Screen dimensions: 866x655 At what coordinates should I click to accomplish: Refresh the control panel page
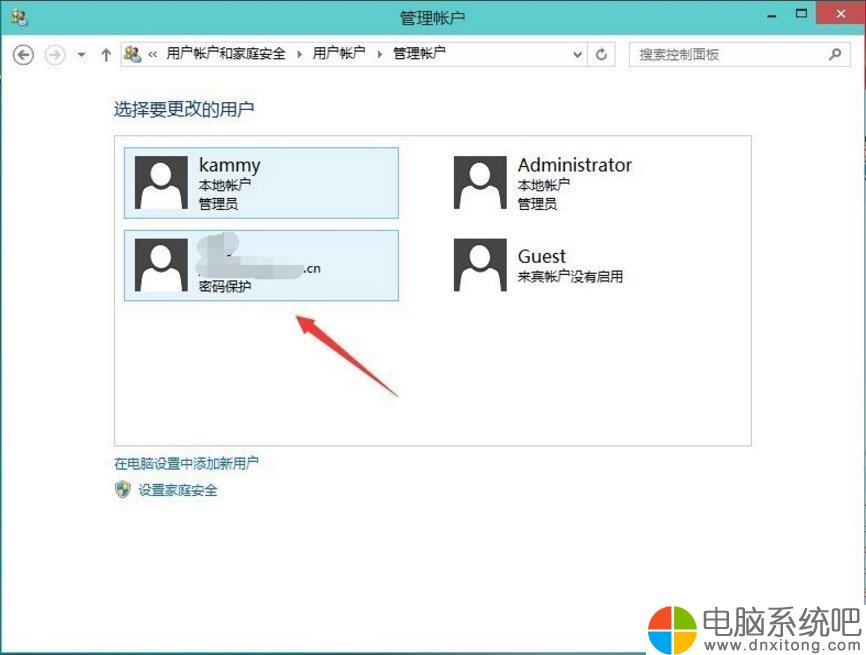[601, 54]
